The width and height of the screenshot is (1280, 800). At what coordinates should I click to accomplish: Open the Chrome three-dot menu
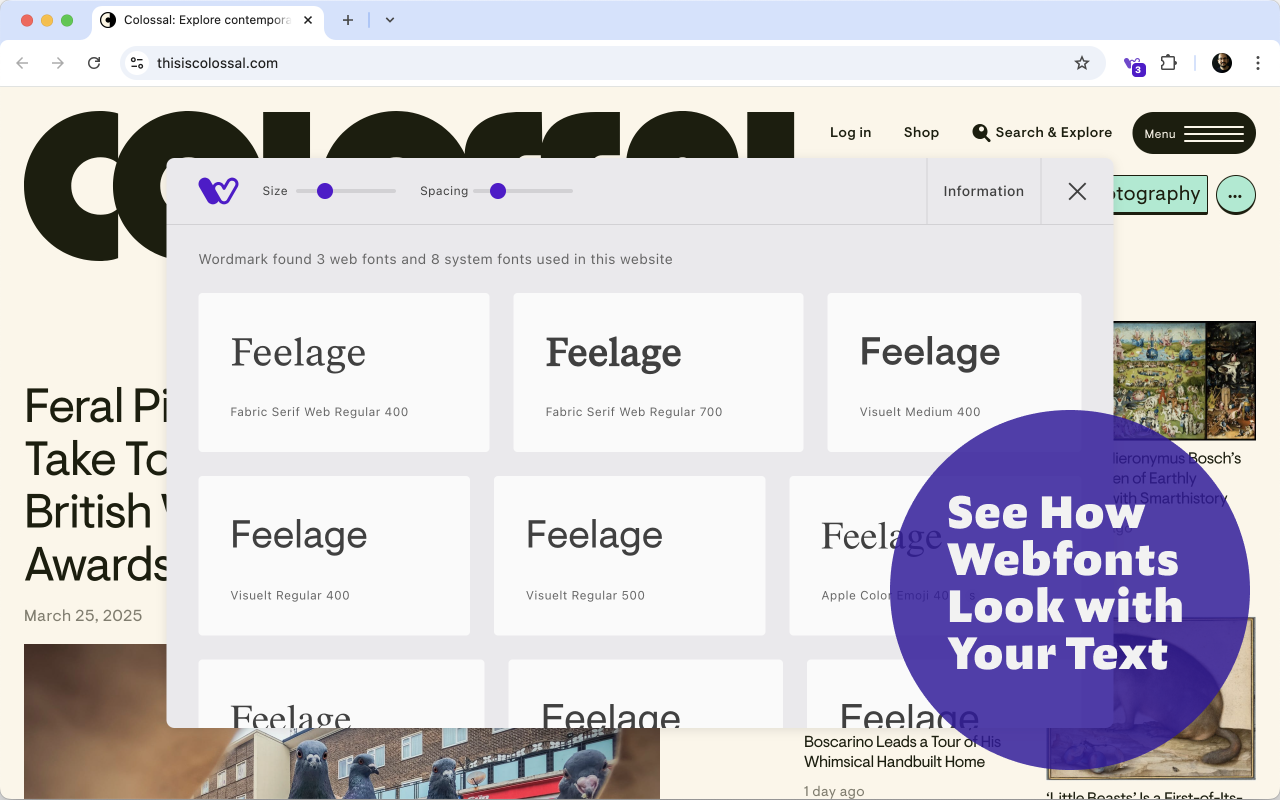point(1258,62)
